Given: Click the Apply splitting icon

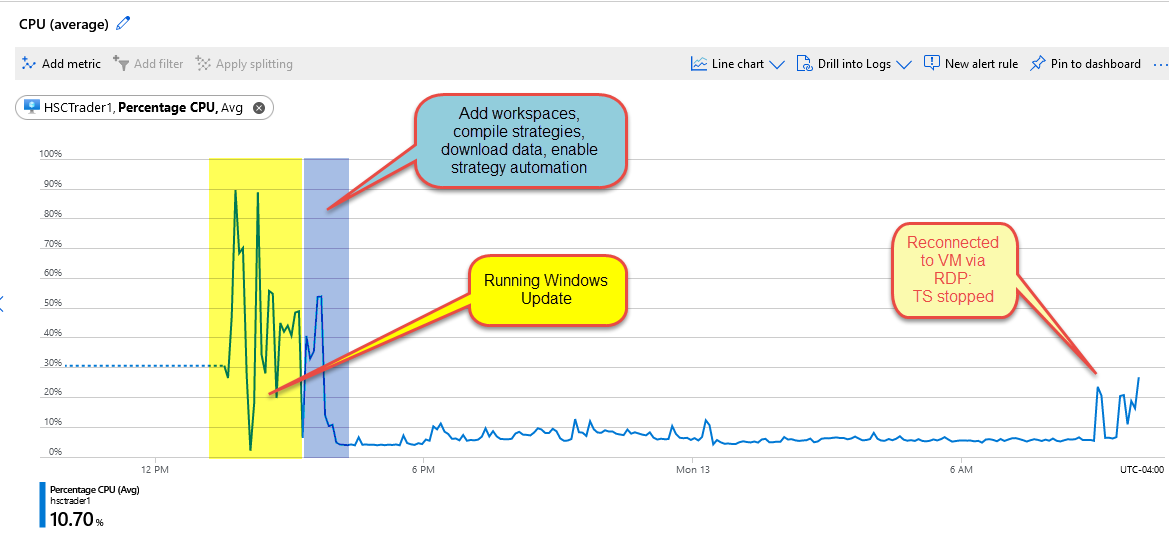Looking at the screenshot, I should [x=204, y=64].
